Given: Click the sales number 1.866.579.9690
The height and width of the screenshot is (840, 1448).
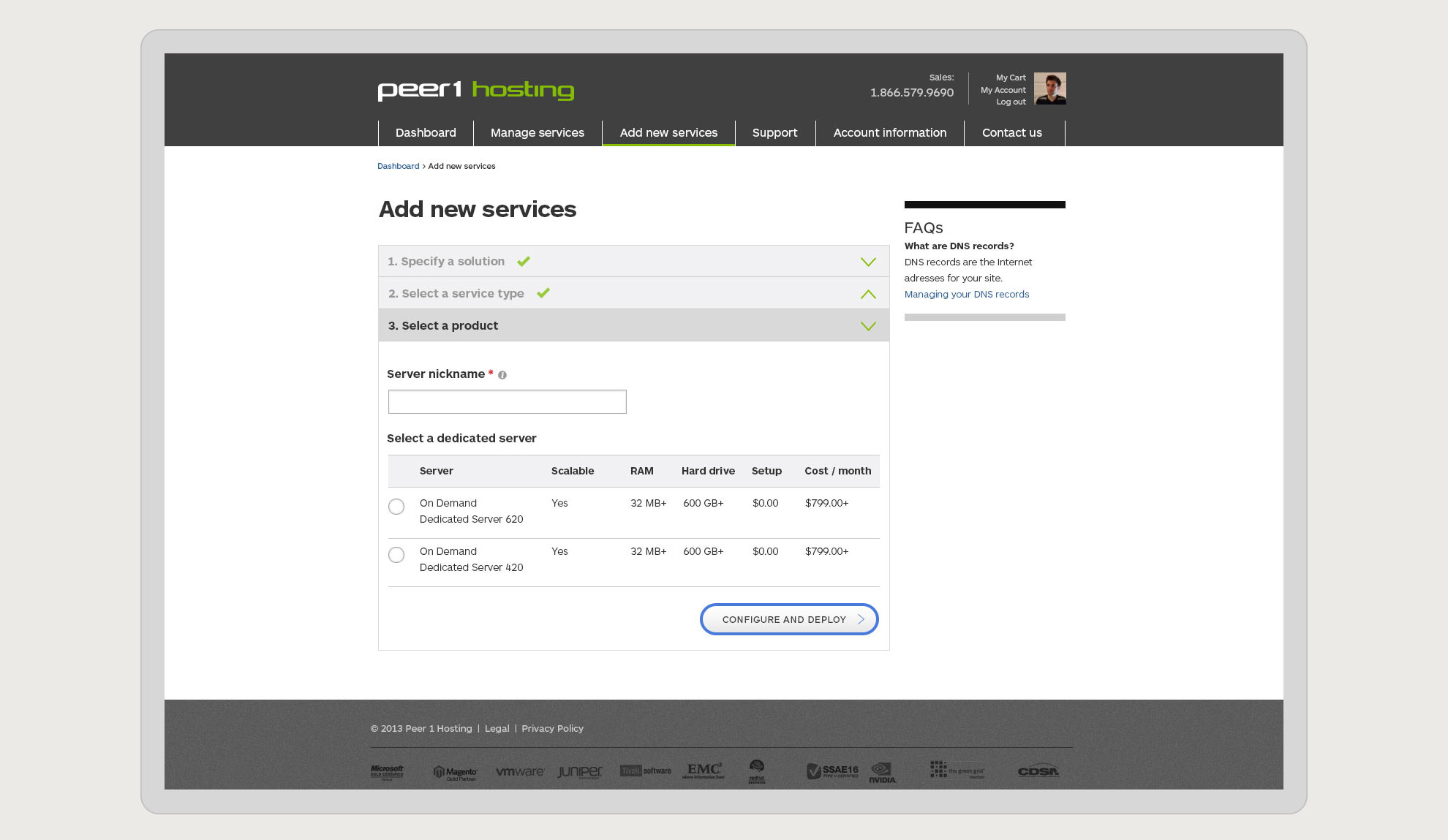Looking at the screenshot, I should (x=912, y=93).
